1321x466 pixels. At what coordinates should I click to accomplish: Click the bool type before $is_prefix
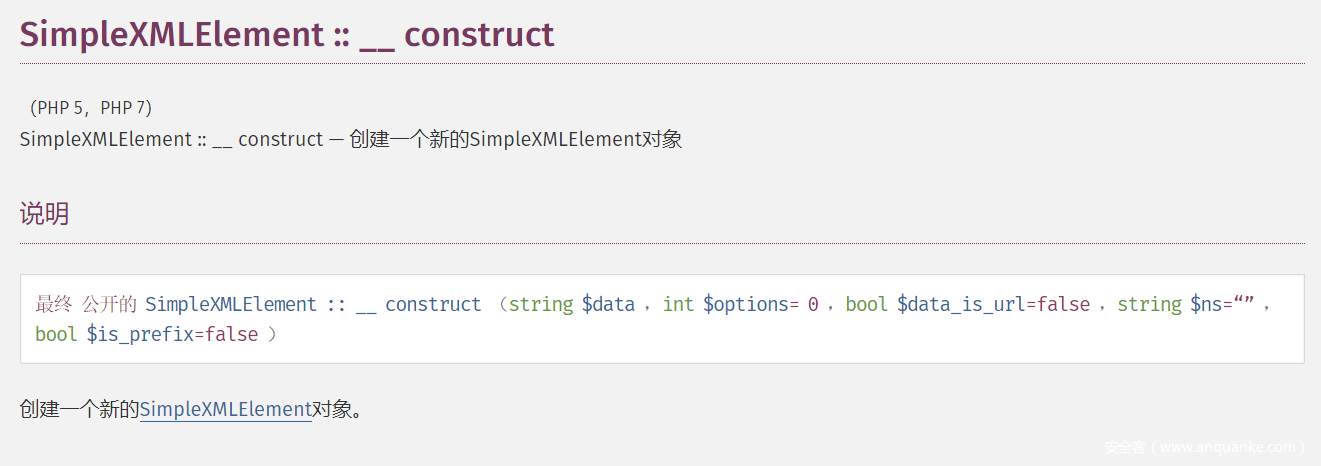click(x=56, y=334)
